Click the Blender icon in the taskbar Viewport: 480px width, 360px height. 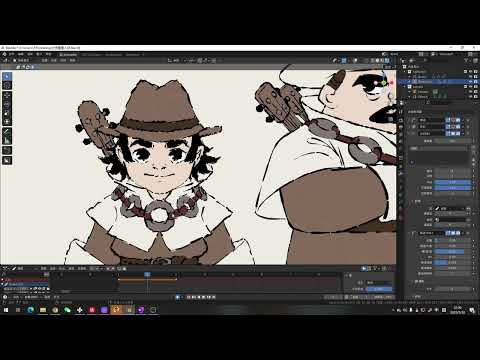(x=116, y=310)
